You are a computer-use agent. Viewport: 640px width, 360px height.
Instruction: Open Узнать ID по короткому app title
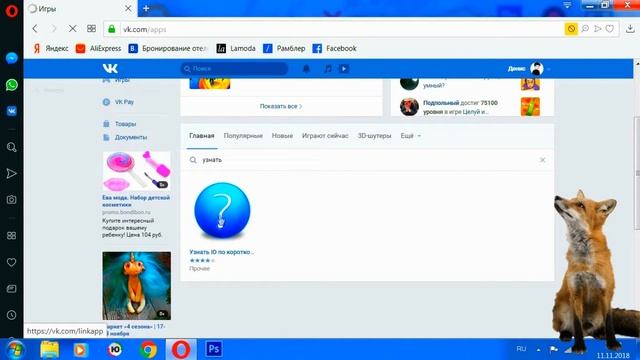pyautogui.click(x=221, y=252)
